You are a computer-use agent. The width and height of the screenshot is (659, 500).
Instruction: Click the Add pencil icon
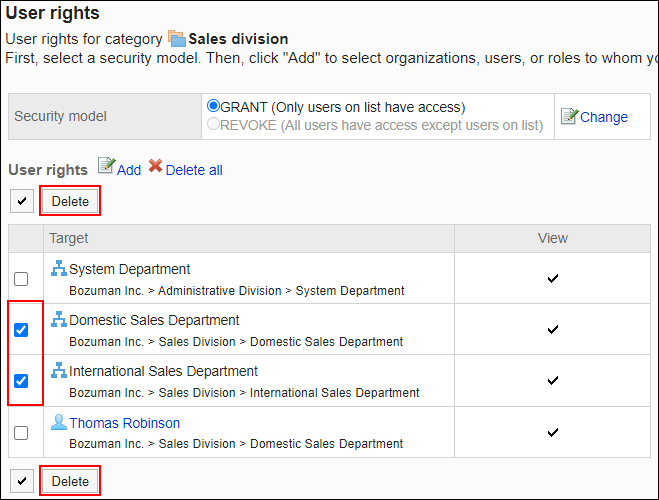106,166
